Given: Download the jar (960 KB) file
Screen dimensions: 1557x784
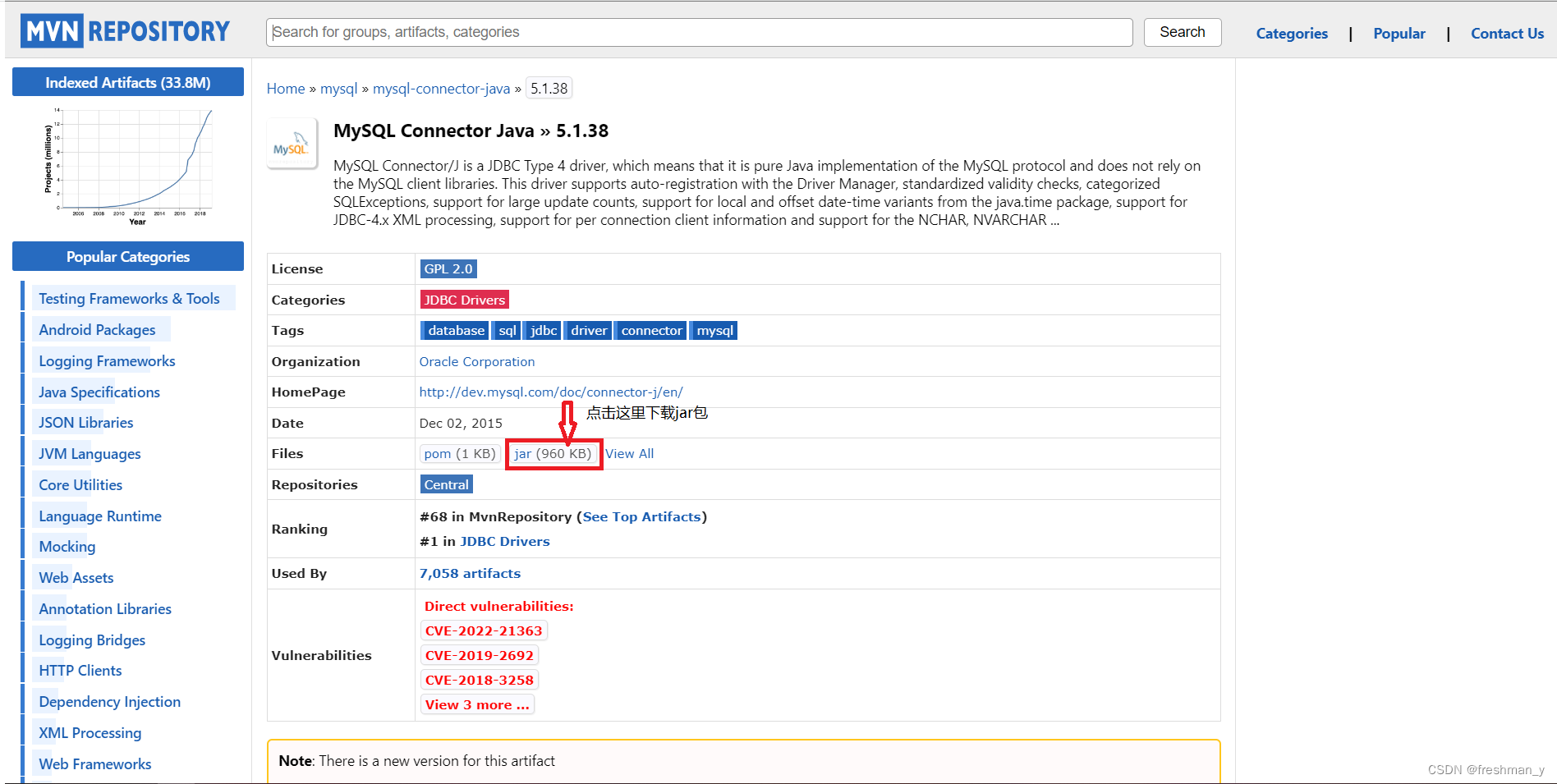Looking at the screenshot, I should (553, 453).
